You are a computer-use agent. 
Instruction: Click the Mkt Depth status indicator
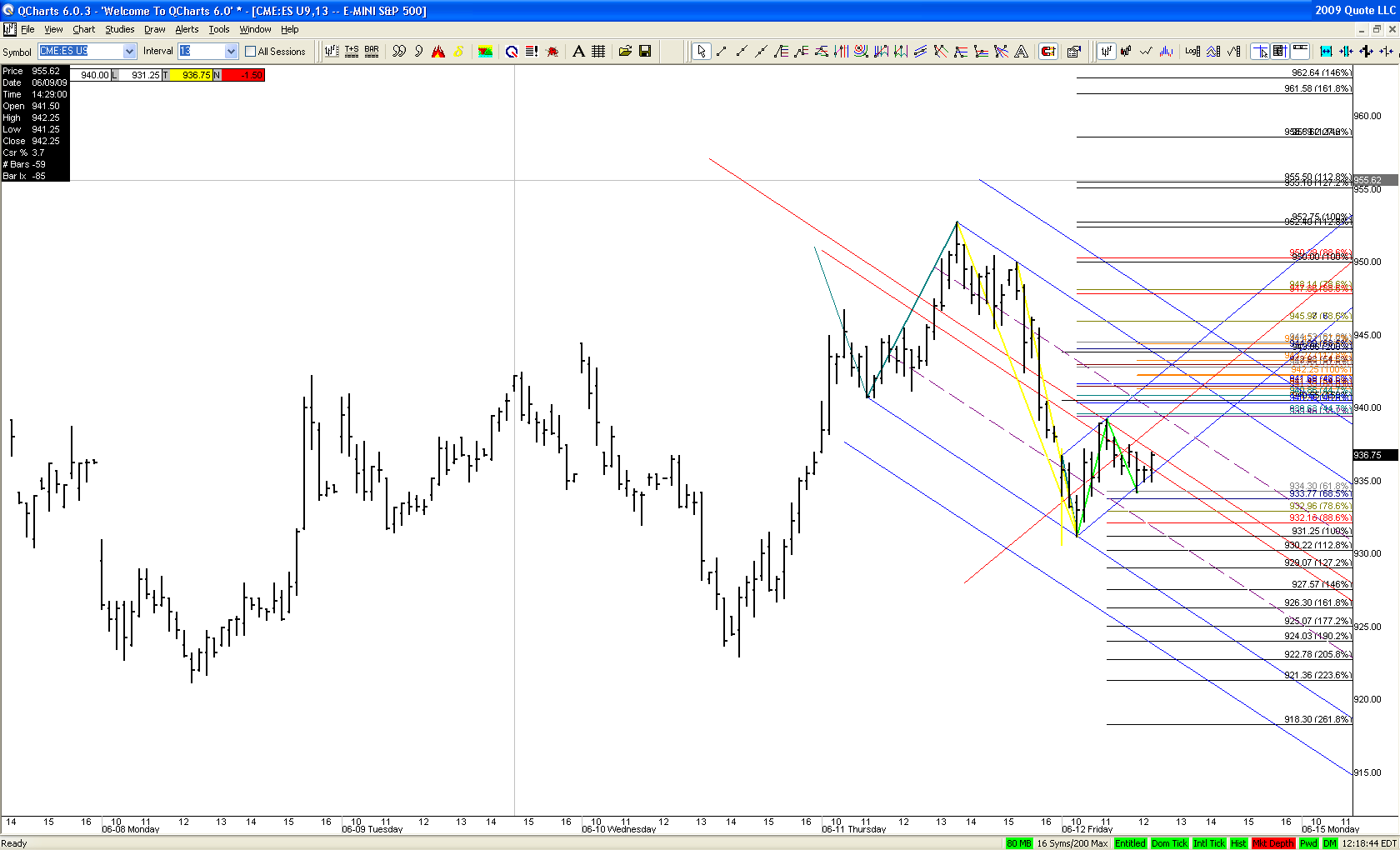coord(1272,843)
